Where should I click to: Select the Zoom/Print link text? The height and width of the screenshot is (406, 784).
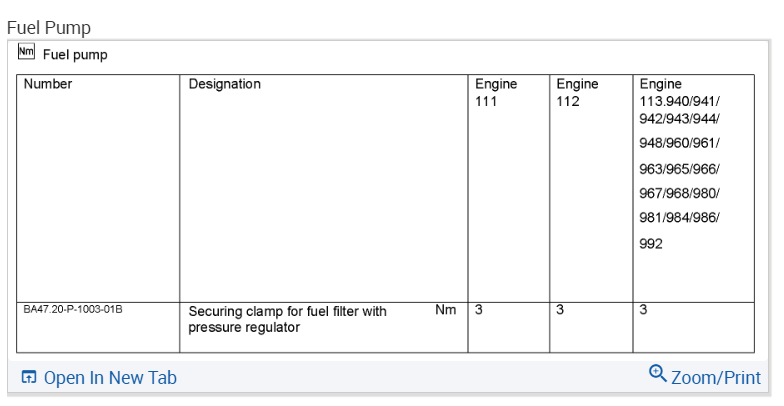[x=715, y=378]
